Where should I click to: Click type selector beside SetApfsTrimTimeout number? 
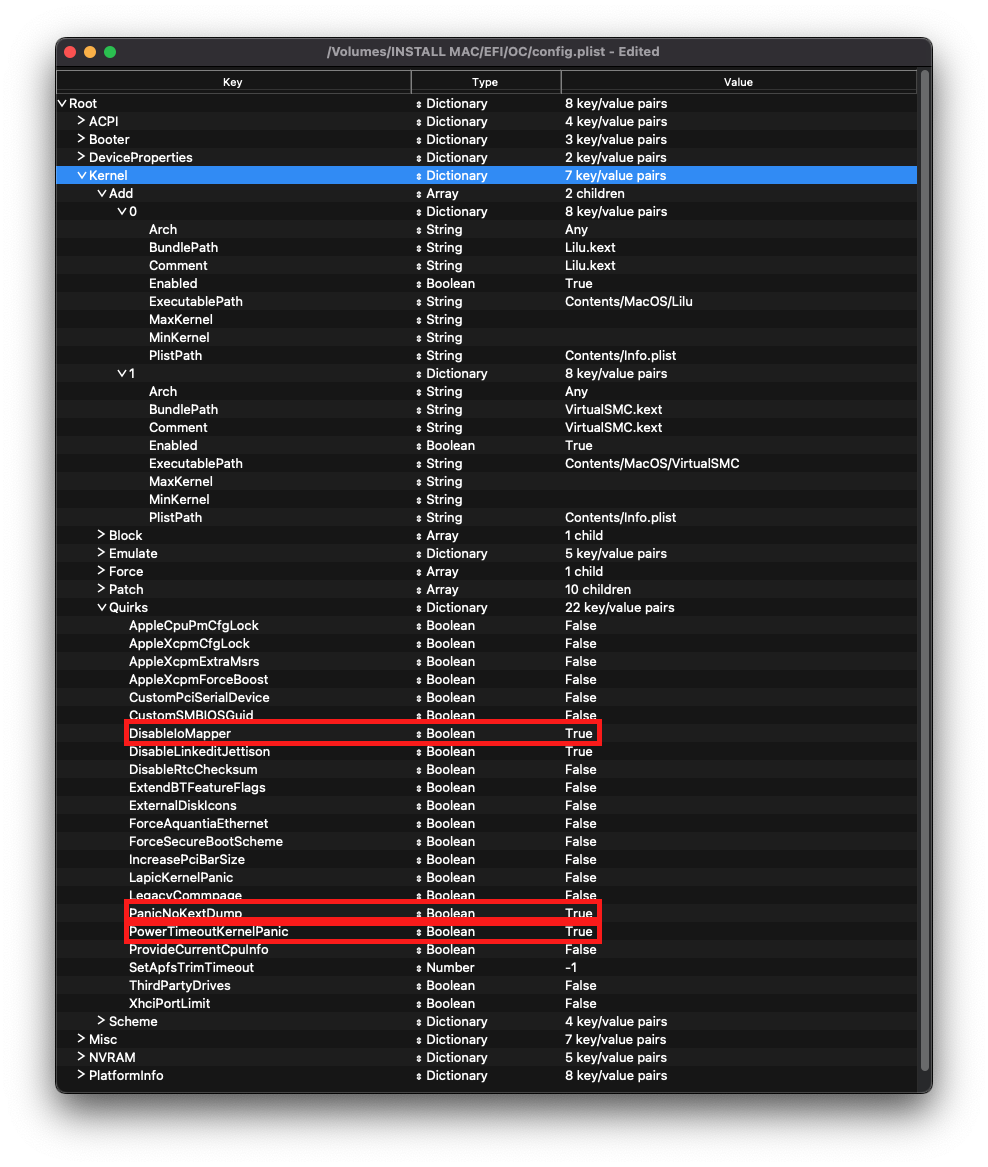(418, 967)
